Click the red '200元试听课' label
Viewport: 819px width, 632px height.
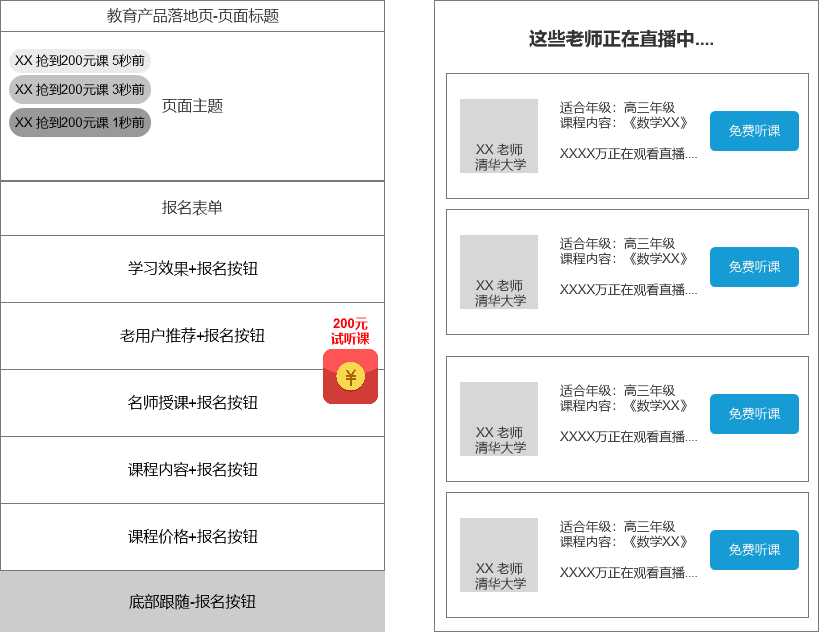350,331
